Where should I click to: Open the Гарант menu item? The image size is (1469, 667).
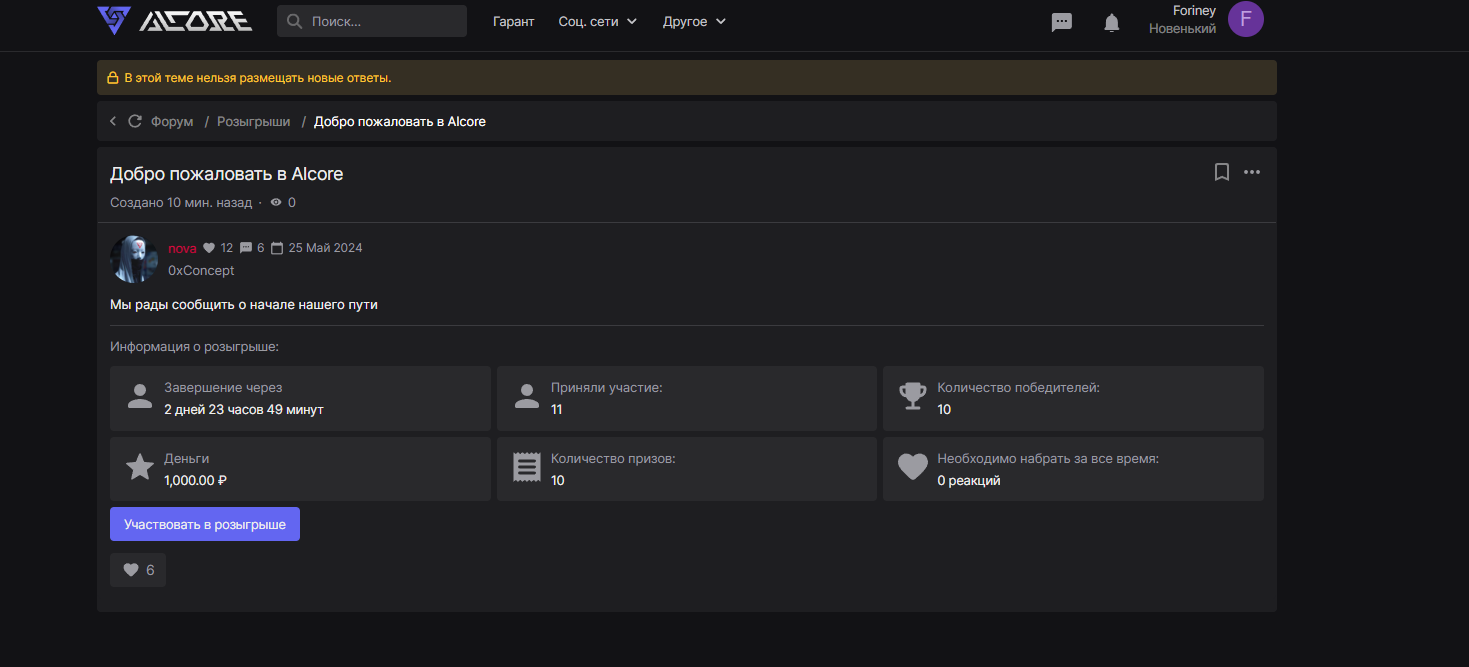click(514, 21)
